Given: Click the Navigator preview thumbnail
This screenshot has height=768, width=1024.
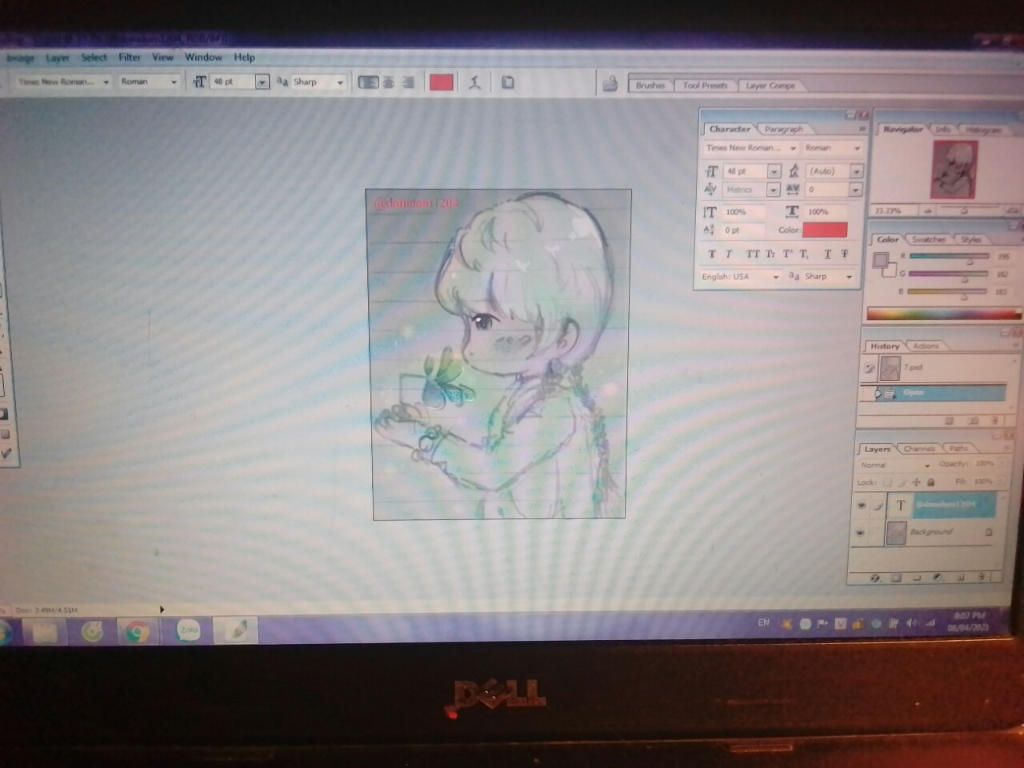Looking at the screenshot, I should tap(954, 170).
